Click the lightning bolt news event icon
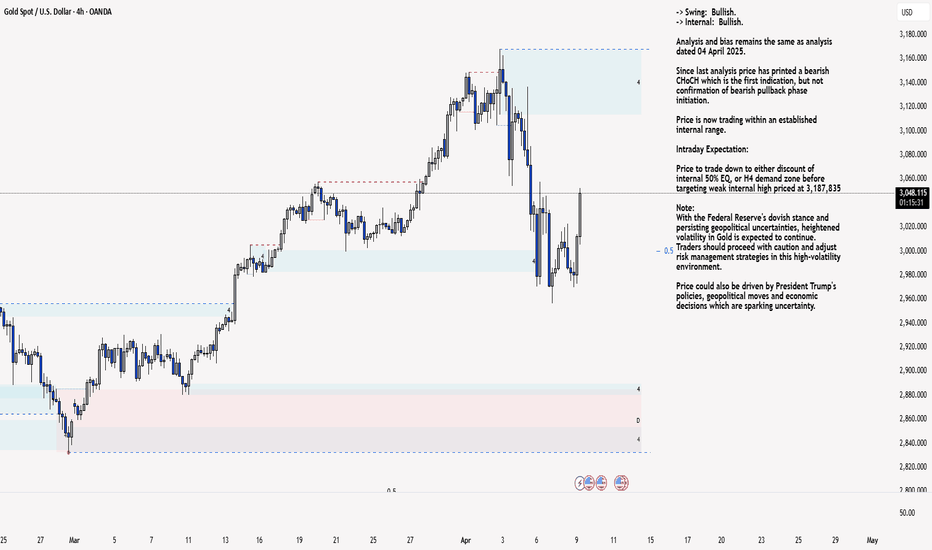932x550 pixels. (580, 483)
